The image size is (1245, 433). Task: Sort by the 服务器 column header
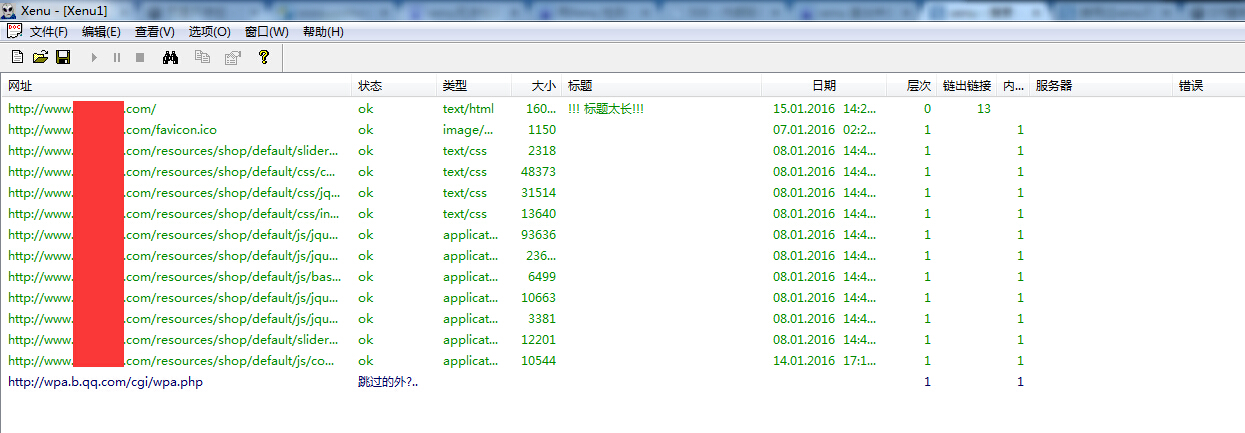[1101, 86]
